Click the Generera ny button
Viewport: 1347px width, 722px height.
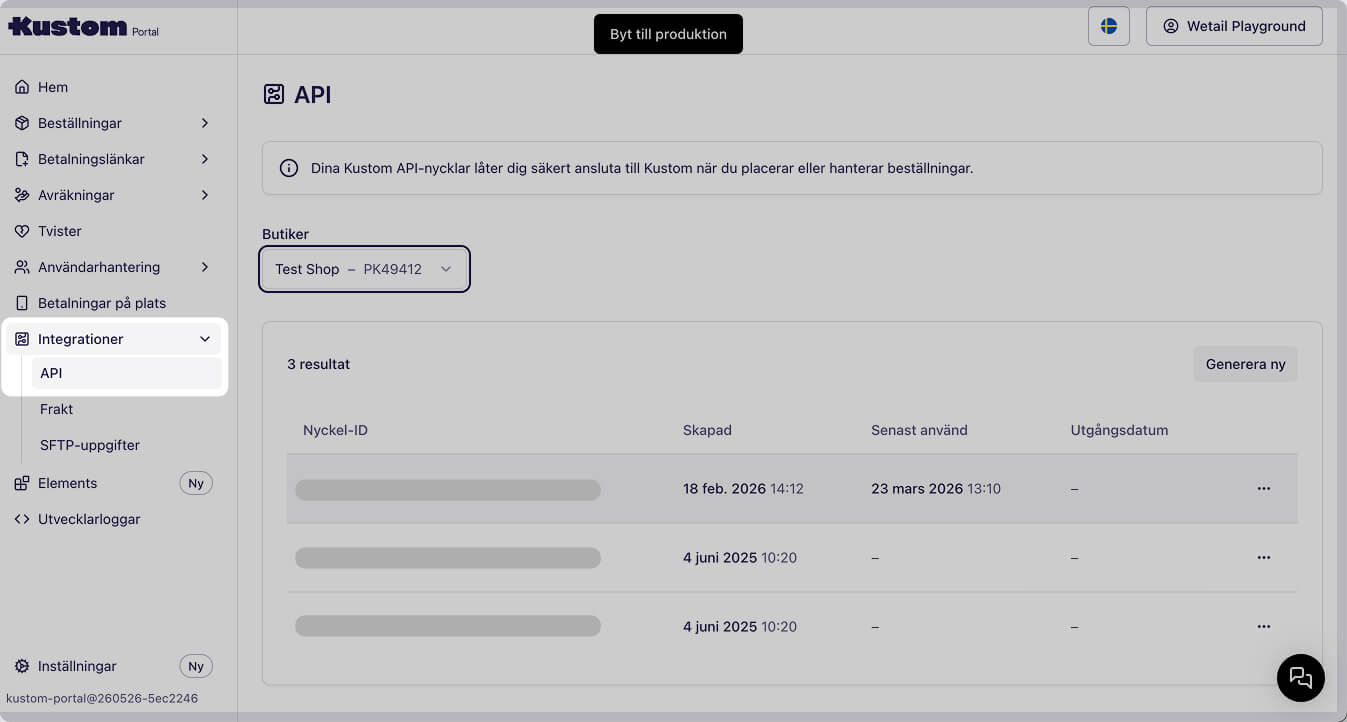click(1245, 364)
